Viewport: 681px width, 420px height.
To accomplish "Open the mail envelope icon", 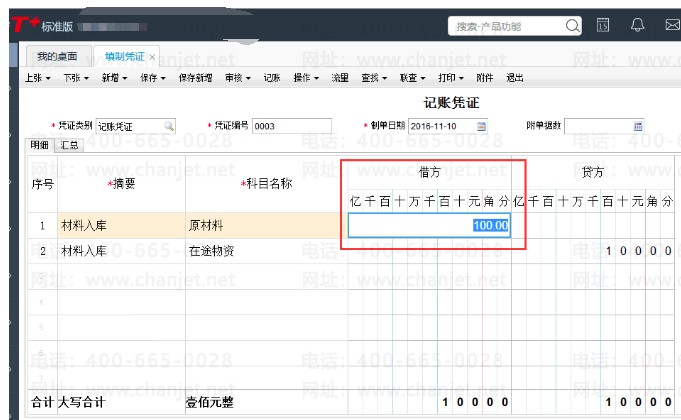I will click(673, 25).
